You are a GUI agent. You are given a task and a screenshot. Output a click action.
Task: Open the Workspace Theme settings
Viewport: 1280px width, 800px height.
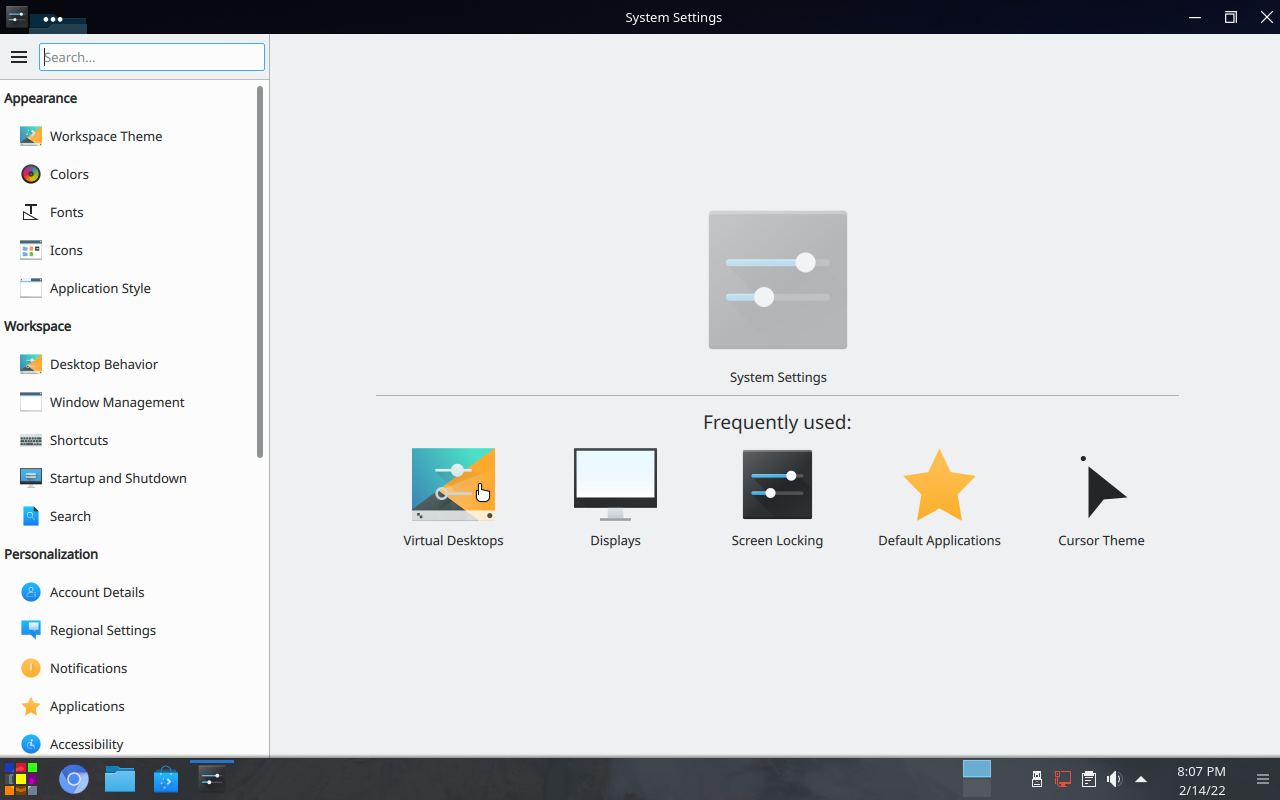click(134, 136)
